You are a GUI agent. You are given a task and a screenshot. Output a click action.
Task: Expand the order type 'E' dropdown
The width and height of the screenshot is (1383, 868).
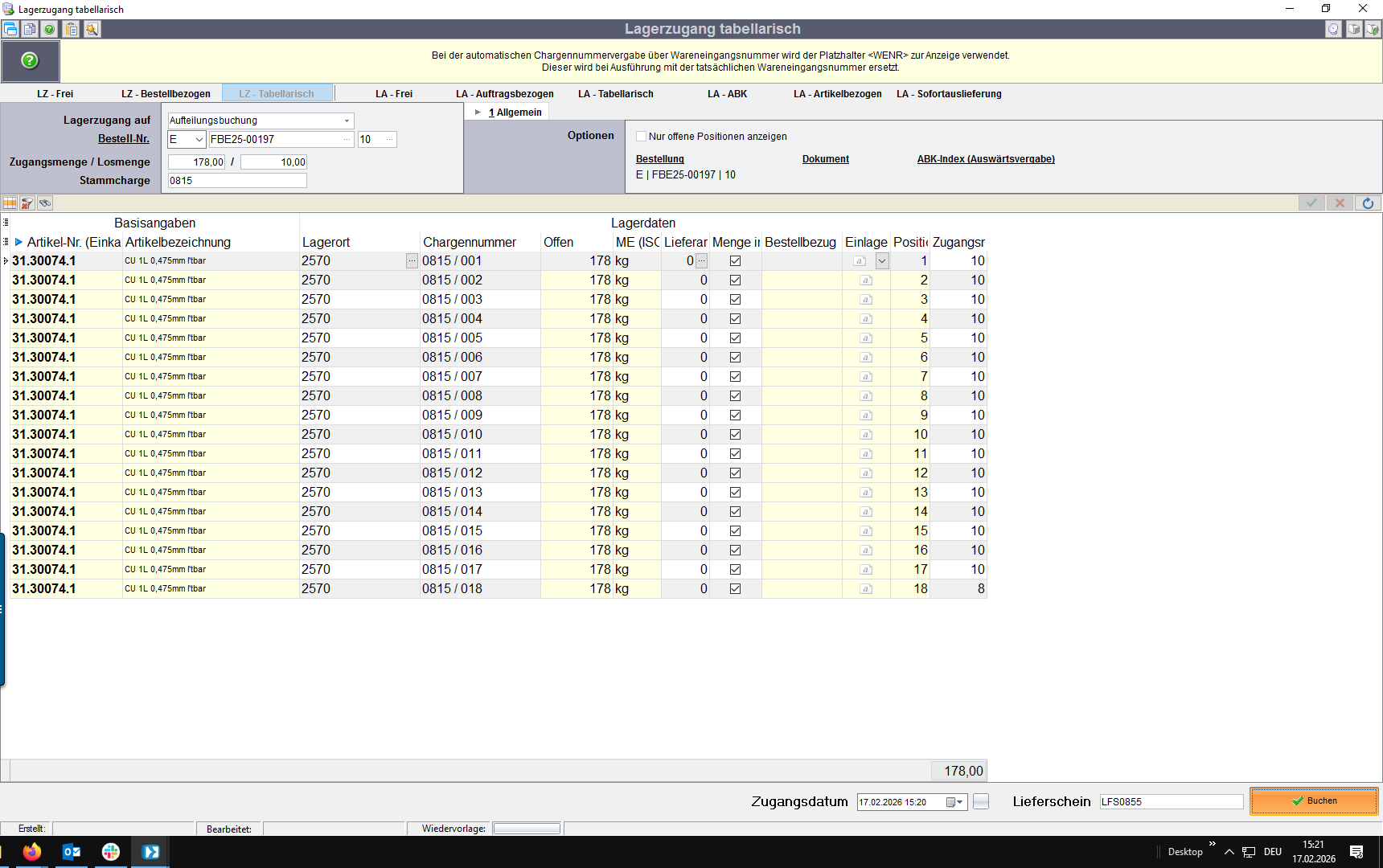pos(199,140)
